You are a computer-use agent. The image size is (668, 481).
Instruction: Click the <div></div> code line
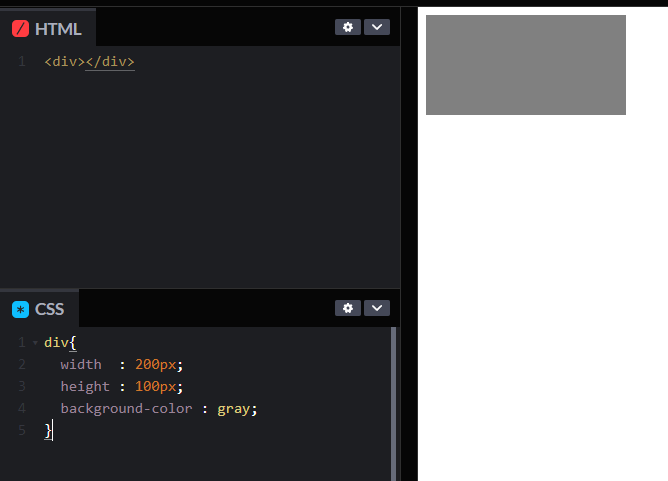89,62
